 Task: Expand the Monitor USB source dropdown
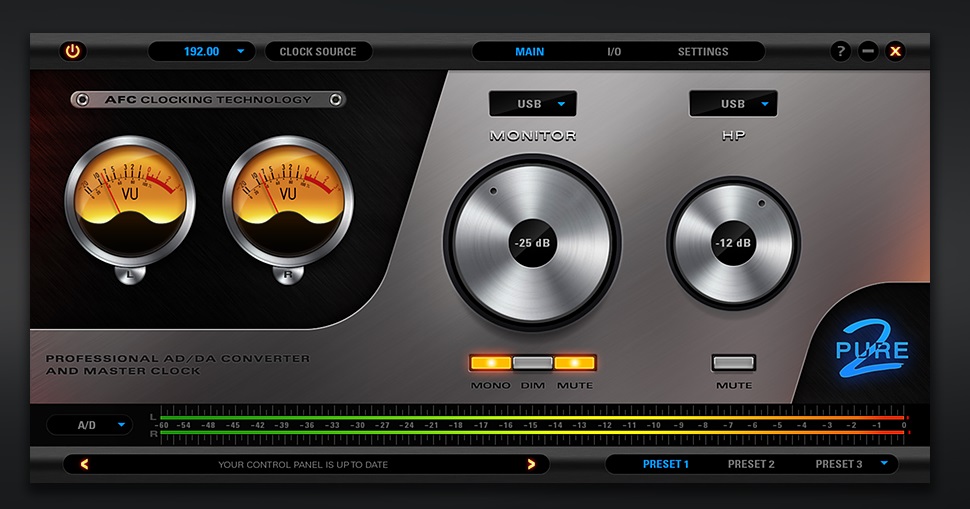pos(532,104)
